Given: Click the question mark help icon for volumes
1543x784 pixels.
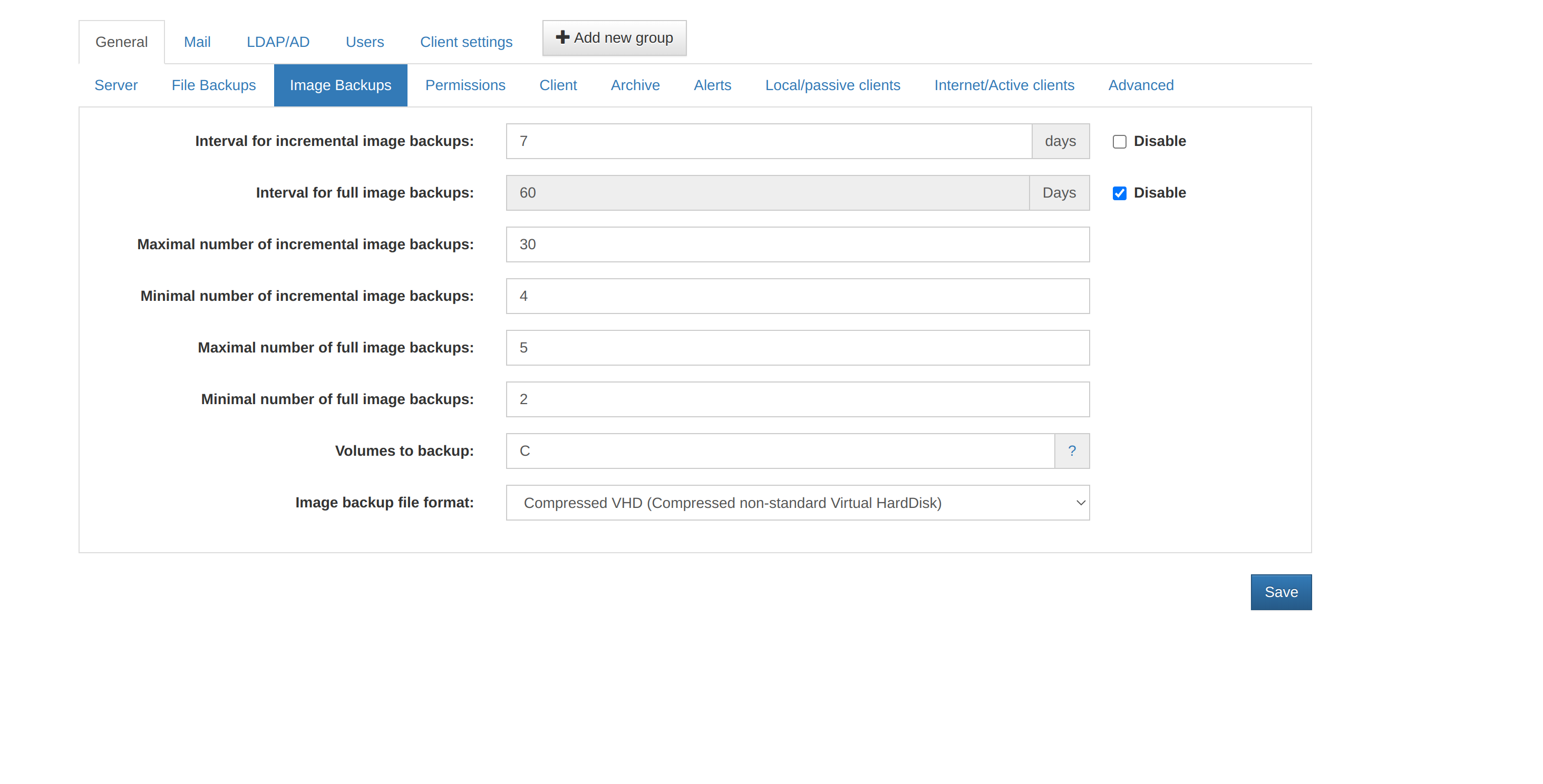Looking at the screenshot, I should click(1071, 450).
